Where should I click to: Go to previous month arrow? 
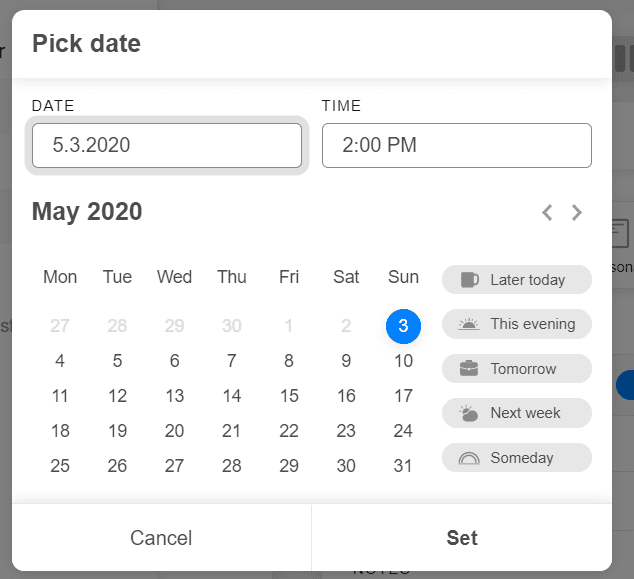pos(547,213)
